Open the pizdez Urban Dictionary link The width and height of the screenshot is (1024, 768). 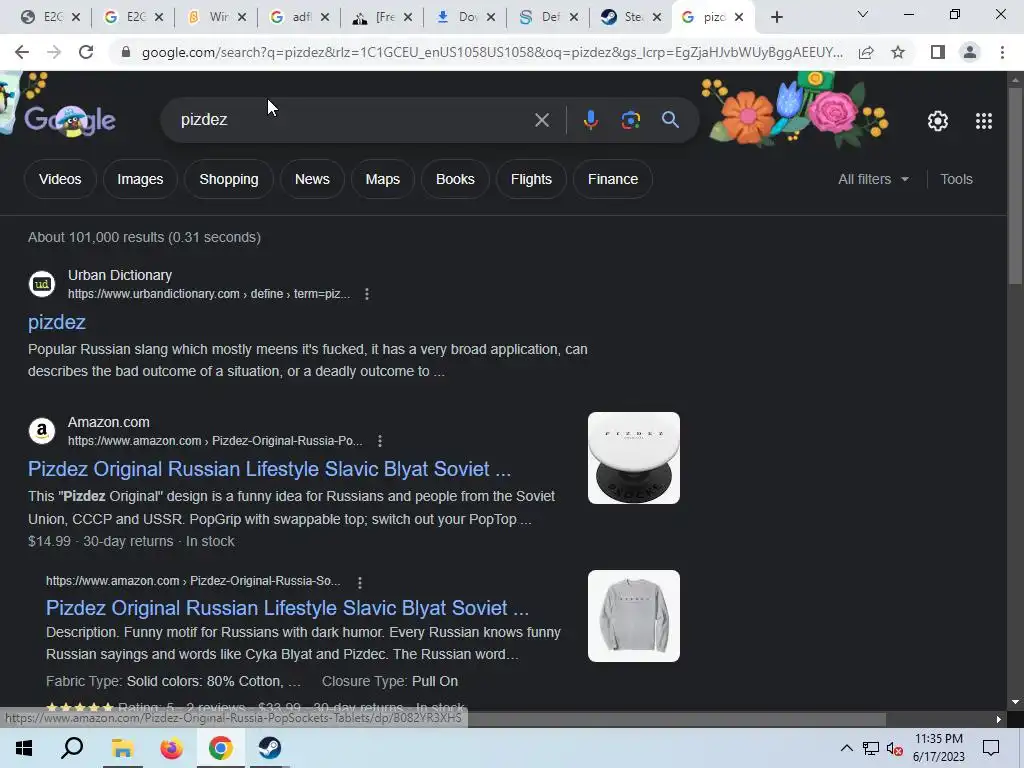pos(57,322)
